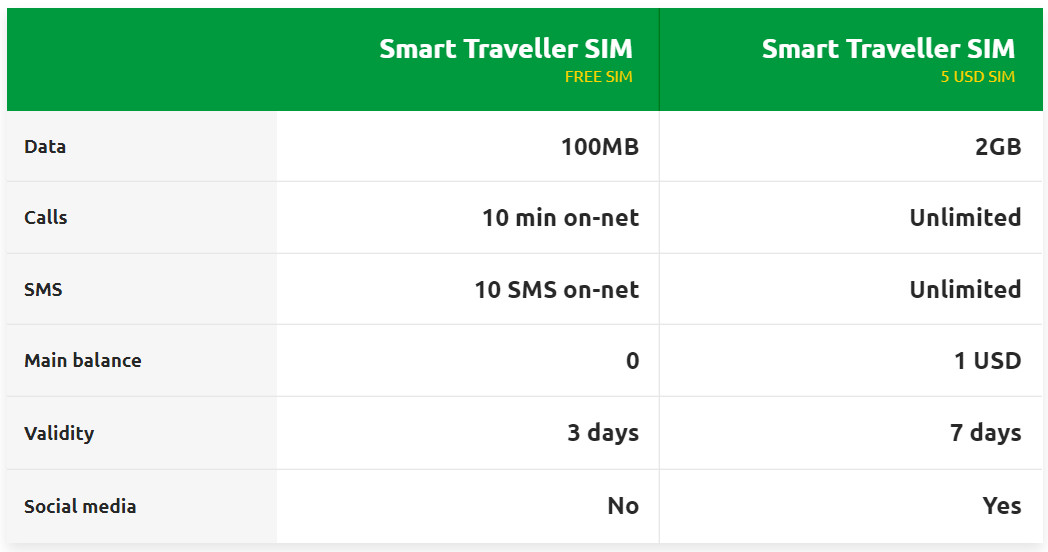Viewport: 1048px width, 552px height.
Task: Select the 1 USD main balance value
Action: coord(987,361)
